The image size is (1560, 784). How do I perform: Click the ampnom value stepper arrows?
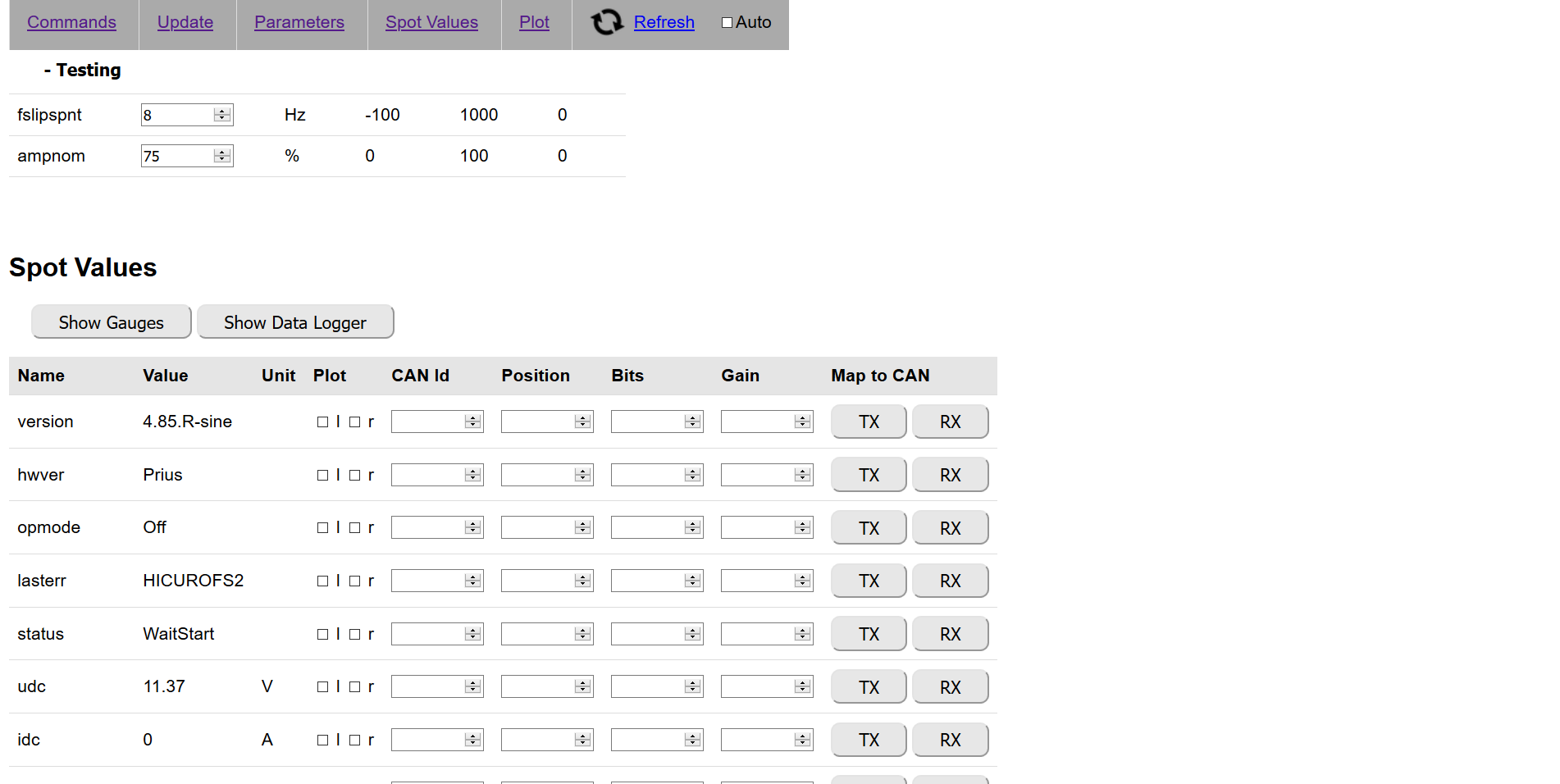tap(222, 156)
